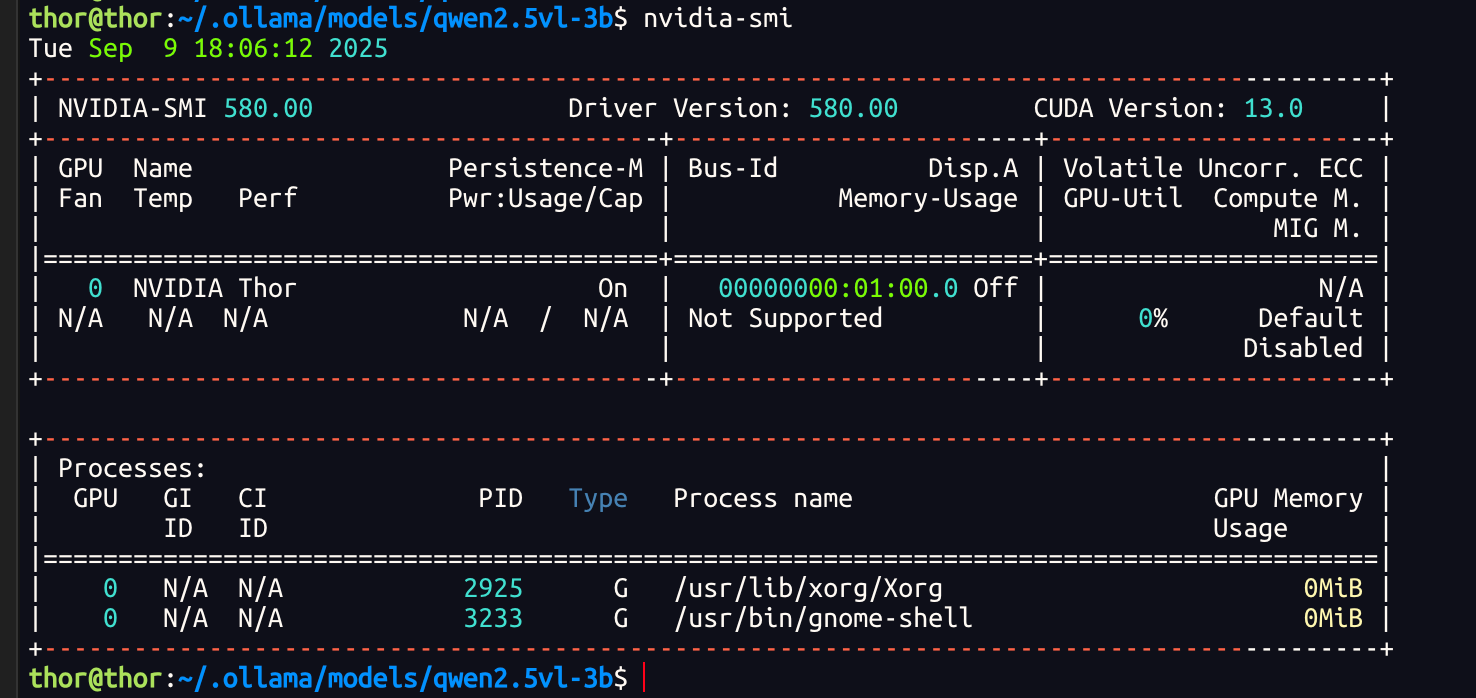Click the Driver Version value 580.00
The image size is (1476, 698).
(x=853, y=108)
